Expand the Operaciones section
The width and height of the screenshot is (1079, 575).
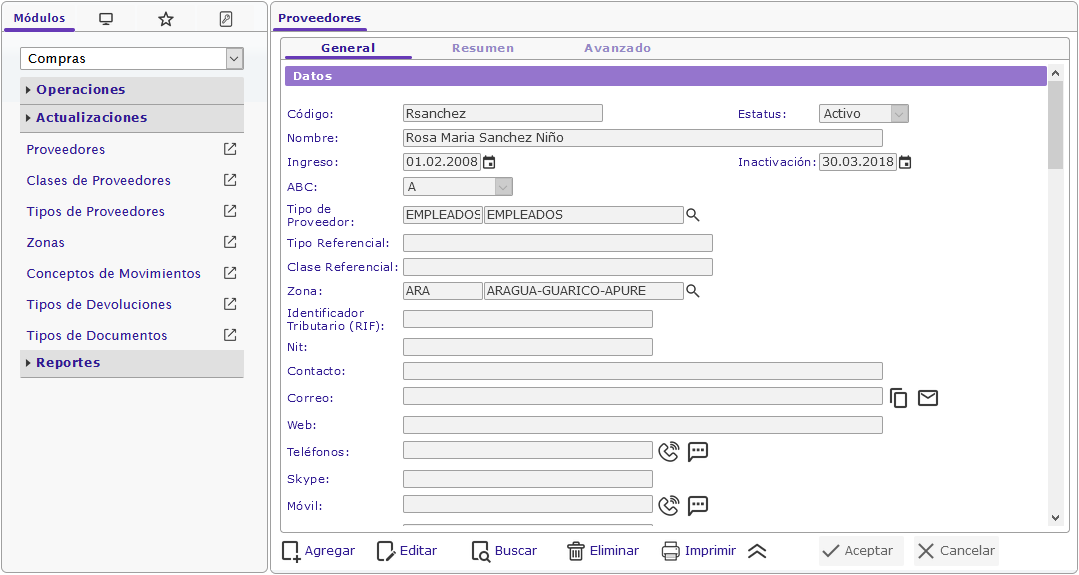pos(81,90)
